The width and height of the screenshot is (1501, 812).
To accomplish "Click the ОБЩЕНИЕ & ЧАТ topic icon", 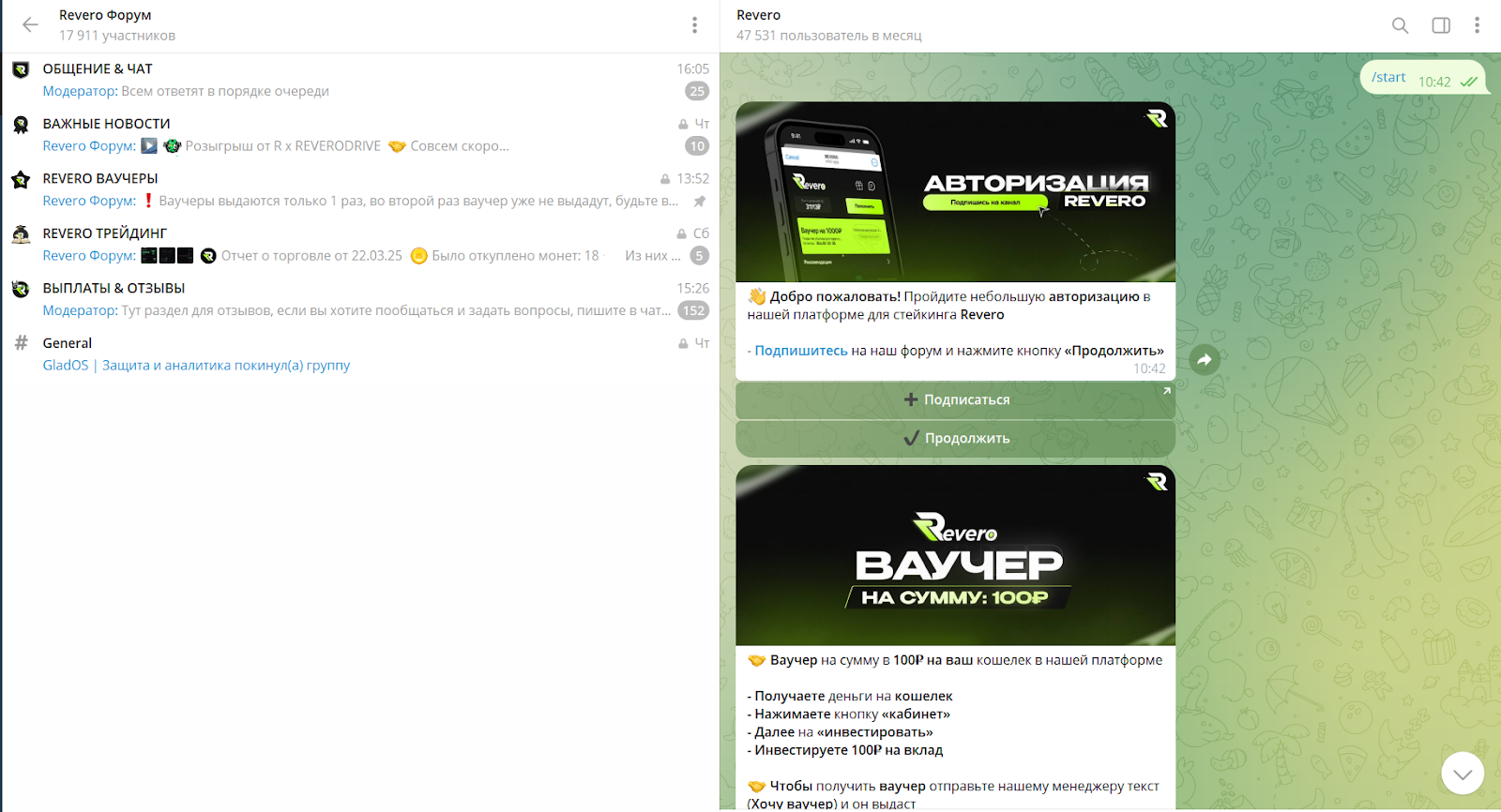I will coord(21,69).
